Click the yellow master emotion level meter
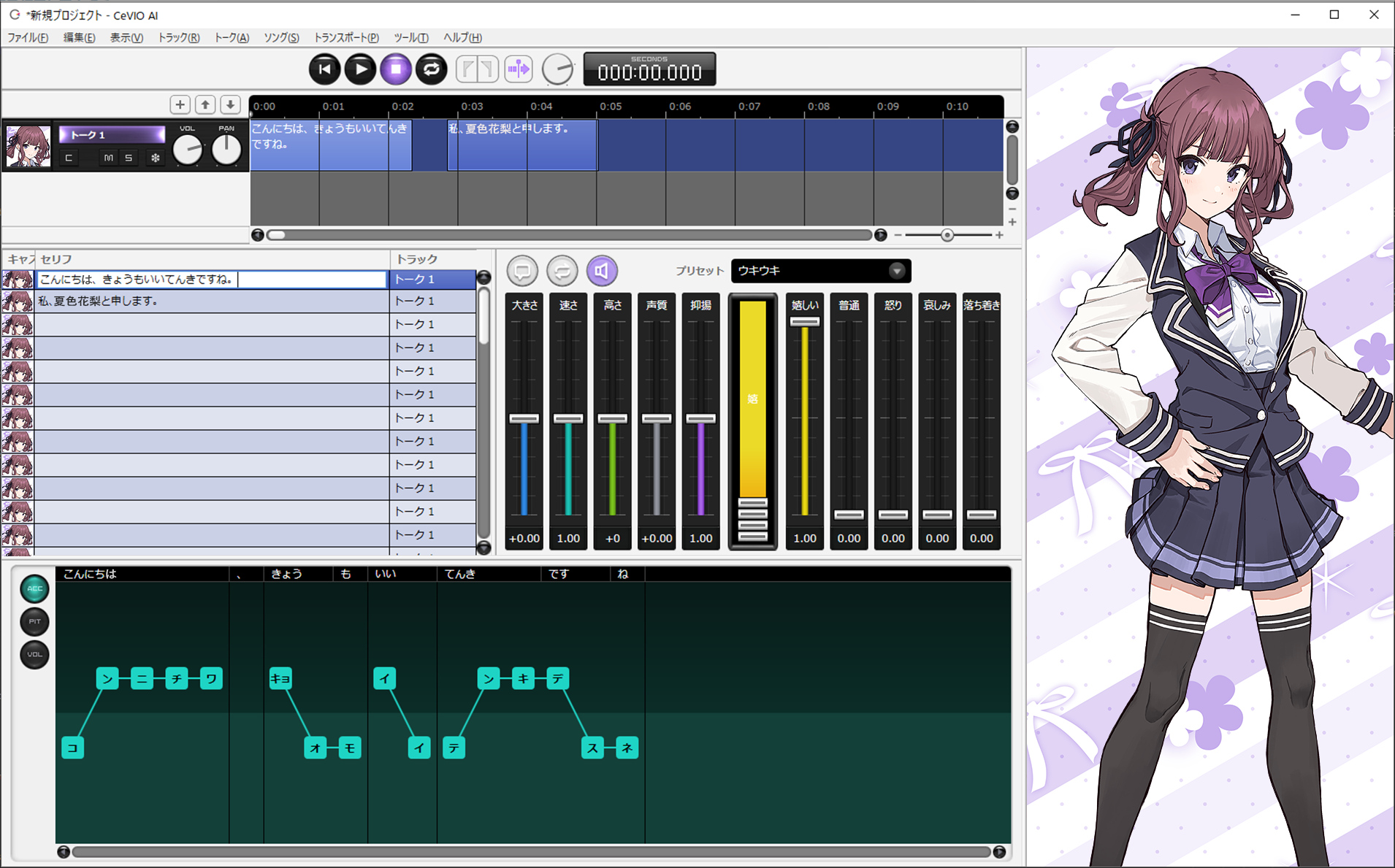Screen dimensions: 1395x868 753,421
